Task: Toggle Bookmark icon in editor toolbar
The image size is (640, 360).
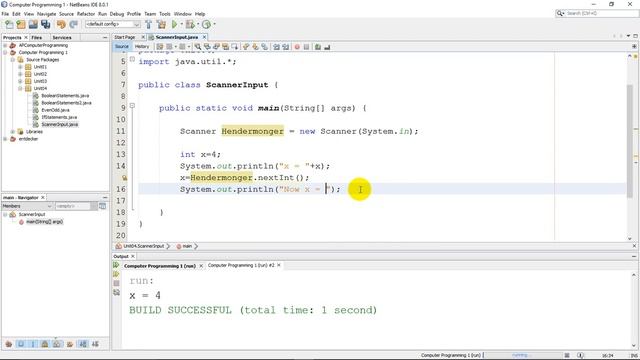Action: tap(265, 47)
